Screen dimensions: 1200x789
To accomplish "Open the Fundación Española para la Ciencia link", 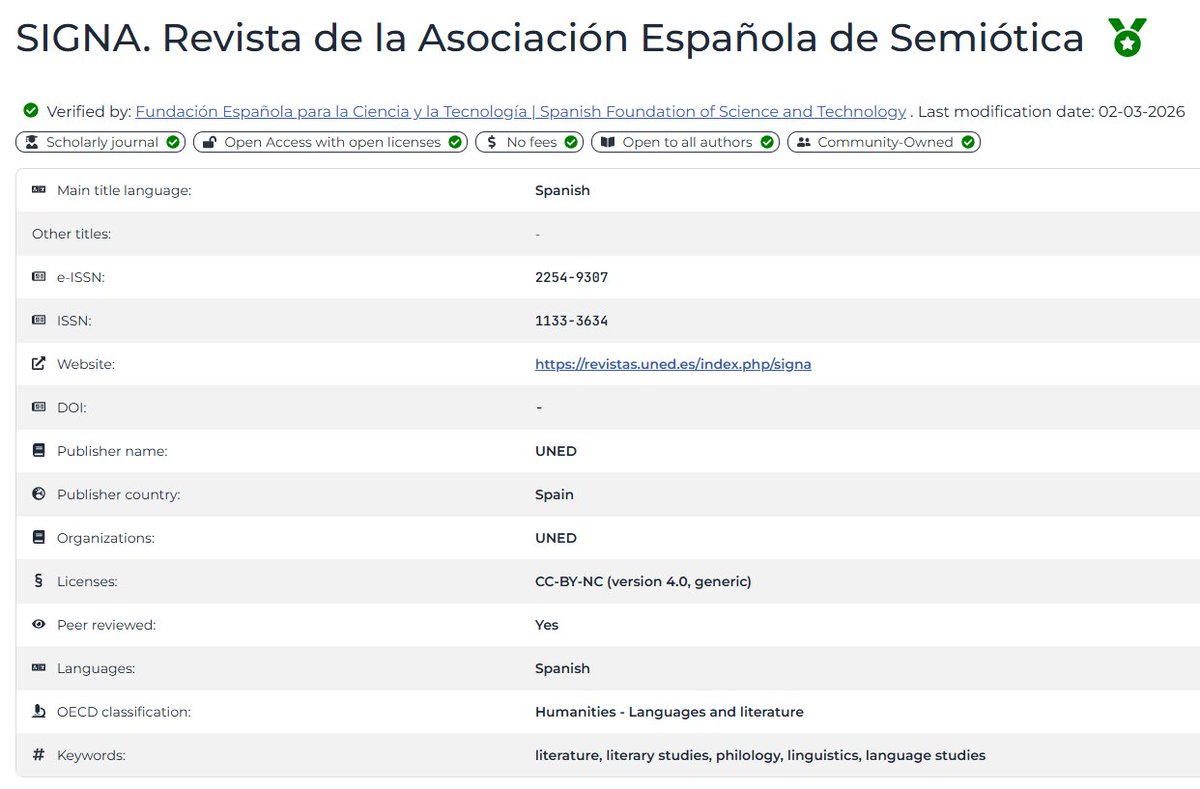I will pos(521,111).
